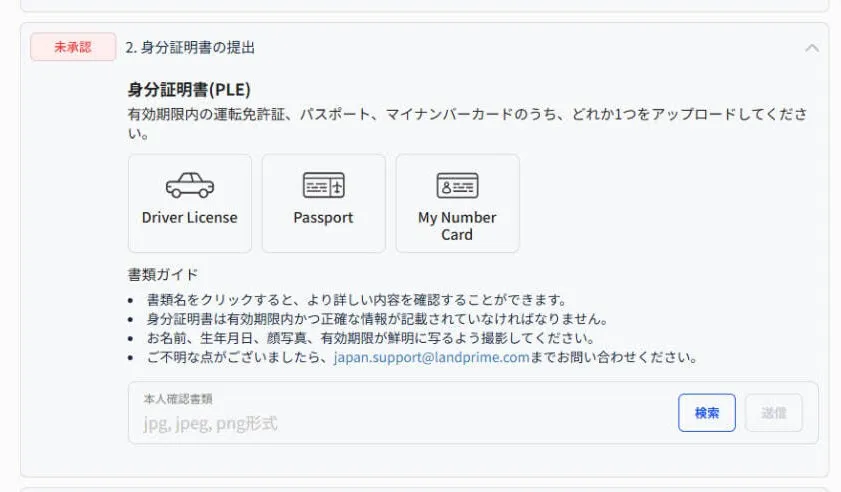
Task: Select the My Number Card text label
Action: pyautogui.click(x=457, y=226)
